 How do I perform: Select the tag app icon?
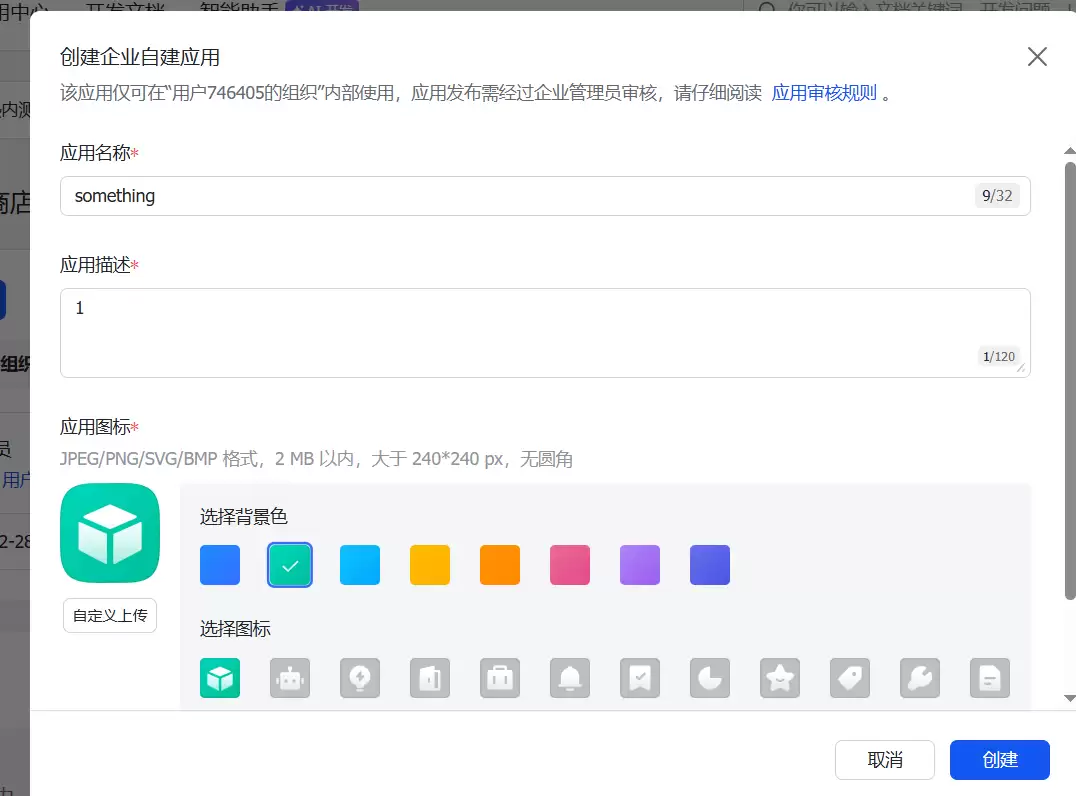coord(850,678)
